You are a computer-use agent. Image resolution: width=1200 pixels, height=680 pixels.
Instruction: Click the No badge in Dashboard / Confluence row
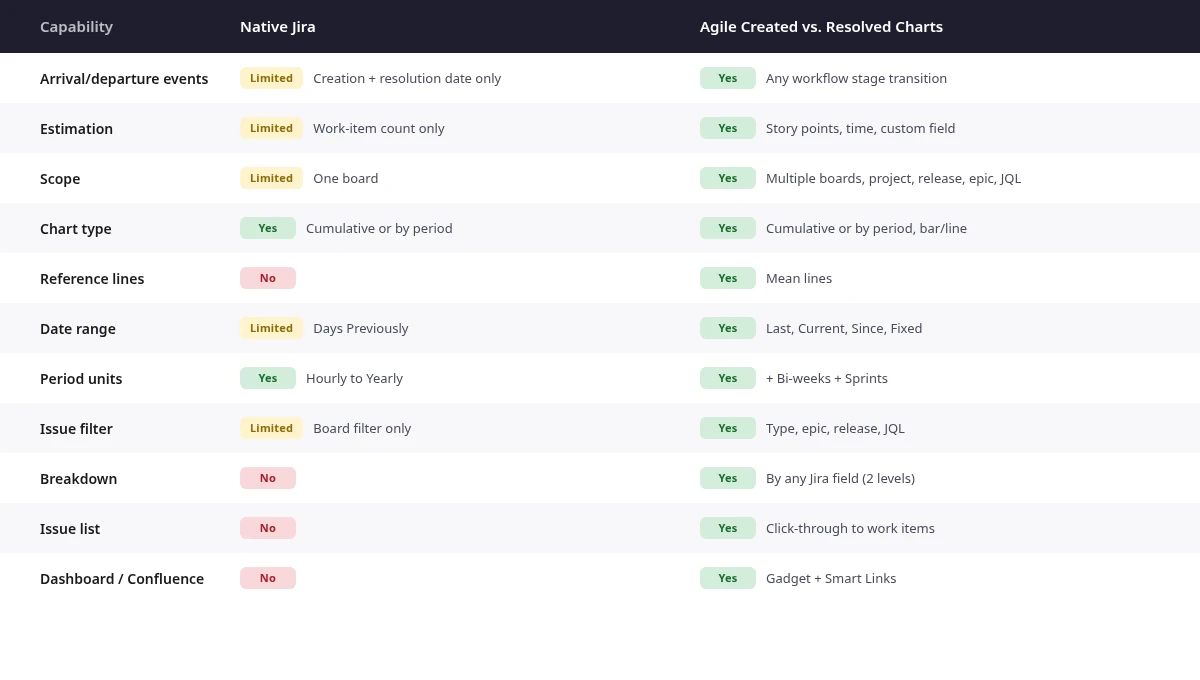coord(268,578)
